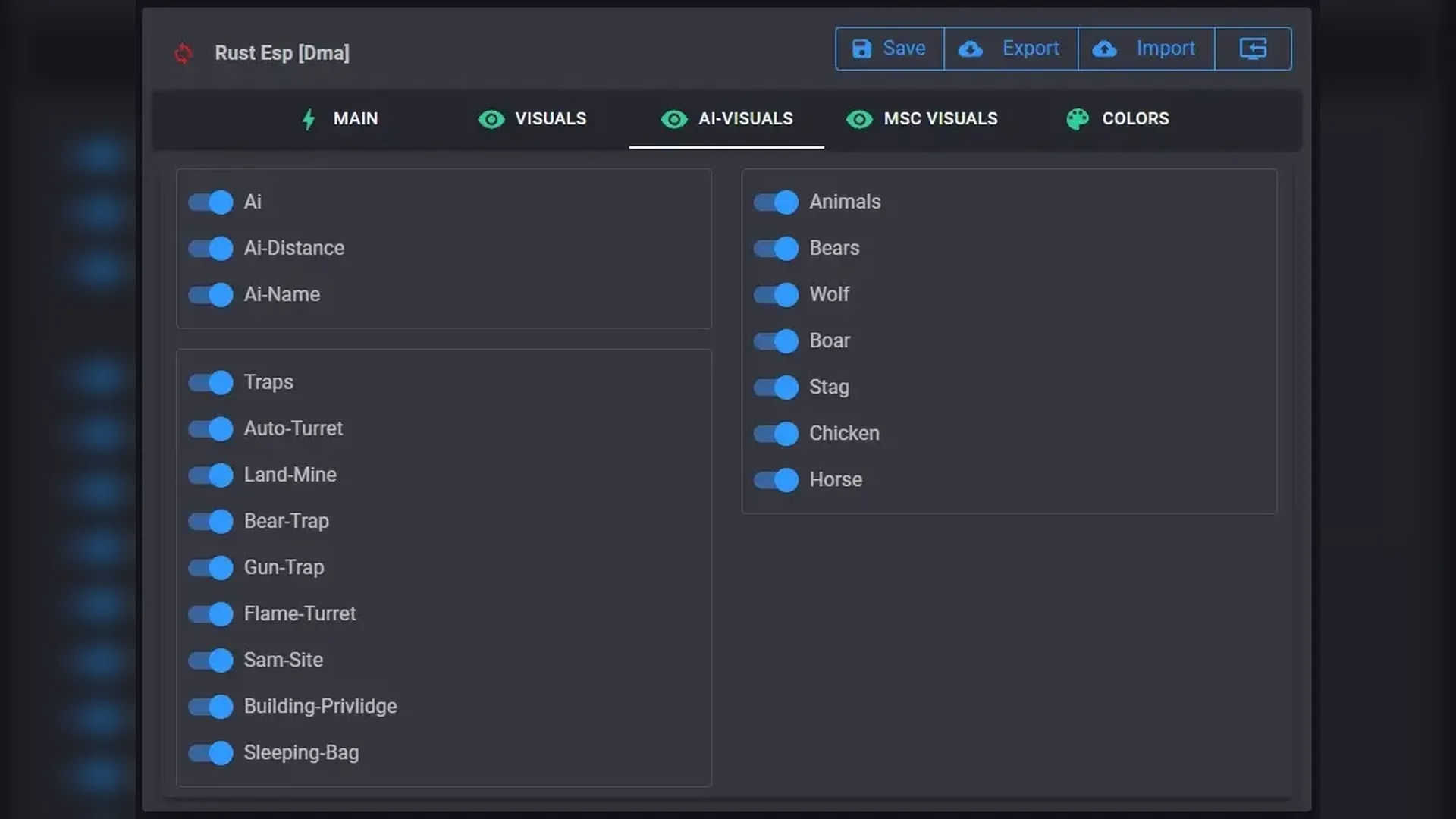The image size is (1456, 819).
Task: Switch off the Horse toggle
Action: (776, 480)
